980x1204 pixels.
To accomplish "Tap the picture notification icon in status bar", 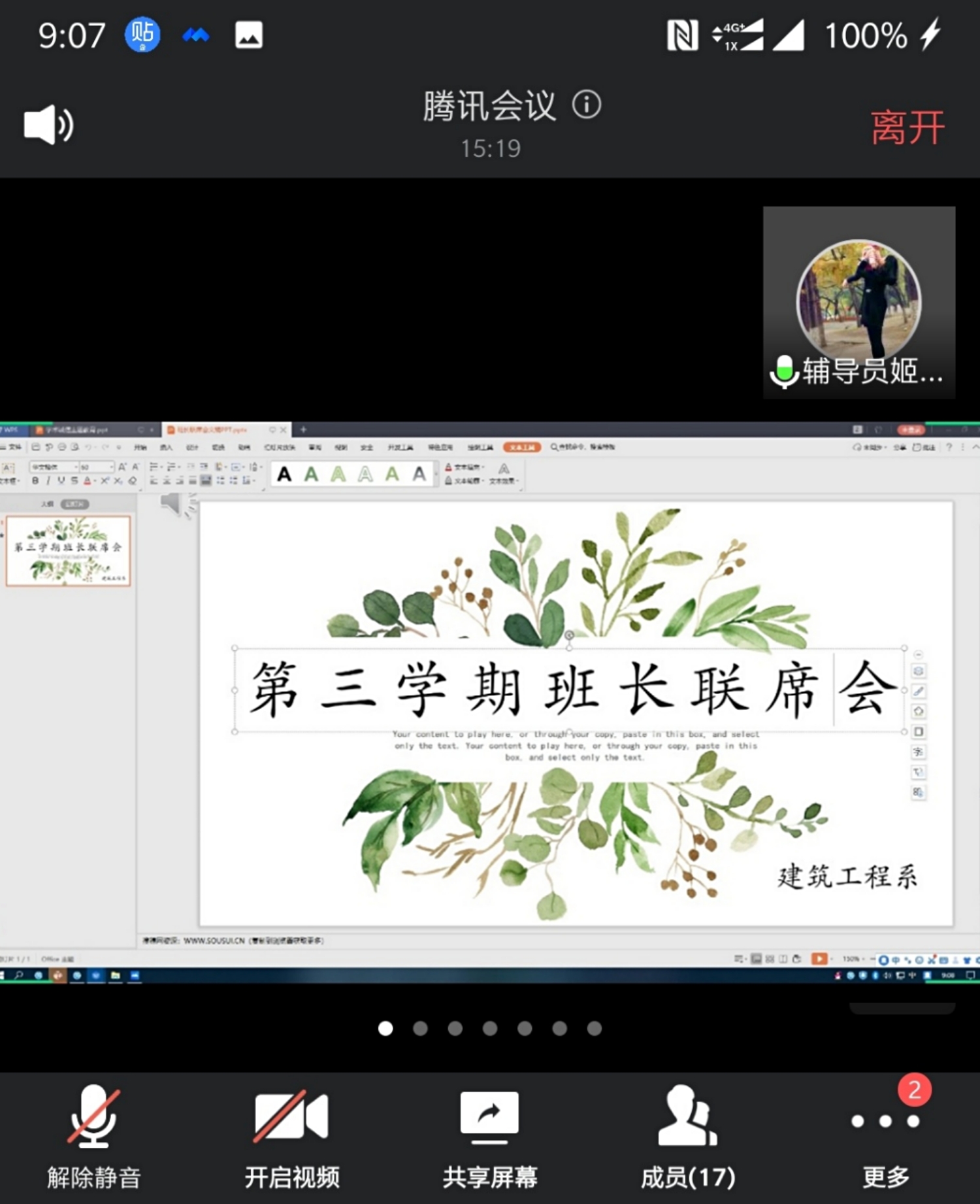I will (248, 35).
